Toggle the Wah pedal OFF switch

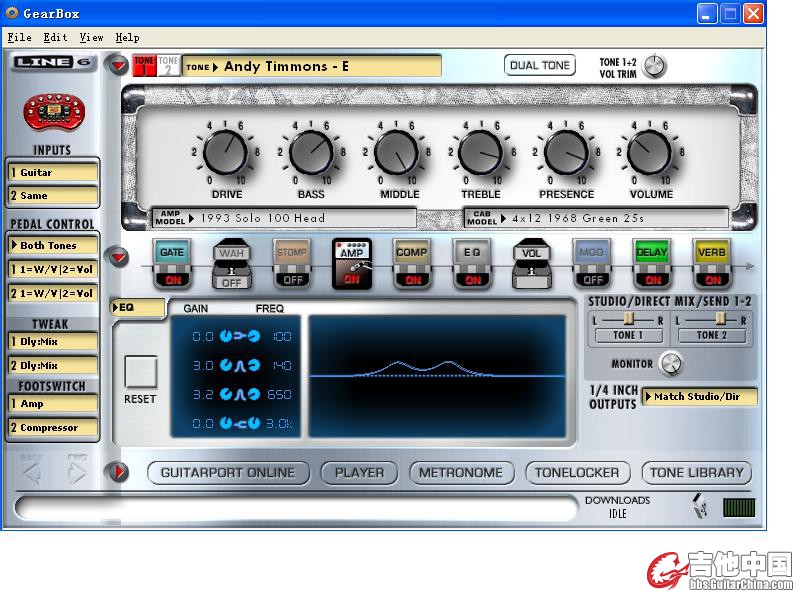pyautogui.click(x=232, y=283)
